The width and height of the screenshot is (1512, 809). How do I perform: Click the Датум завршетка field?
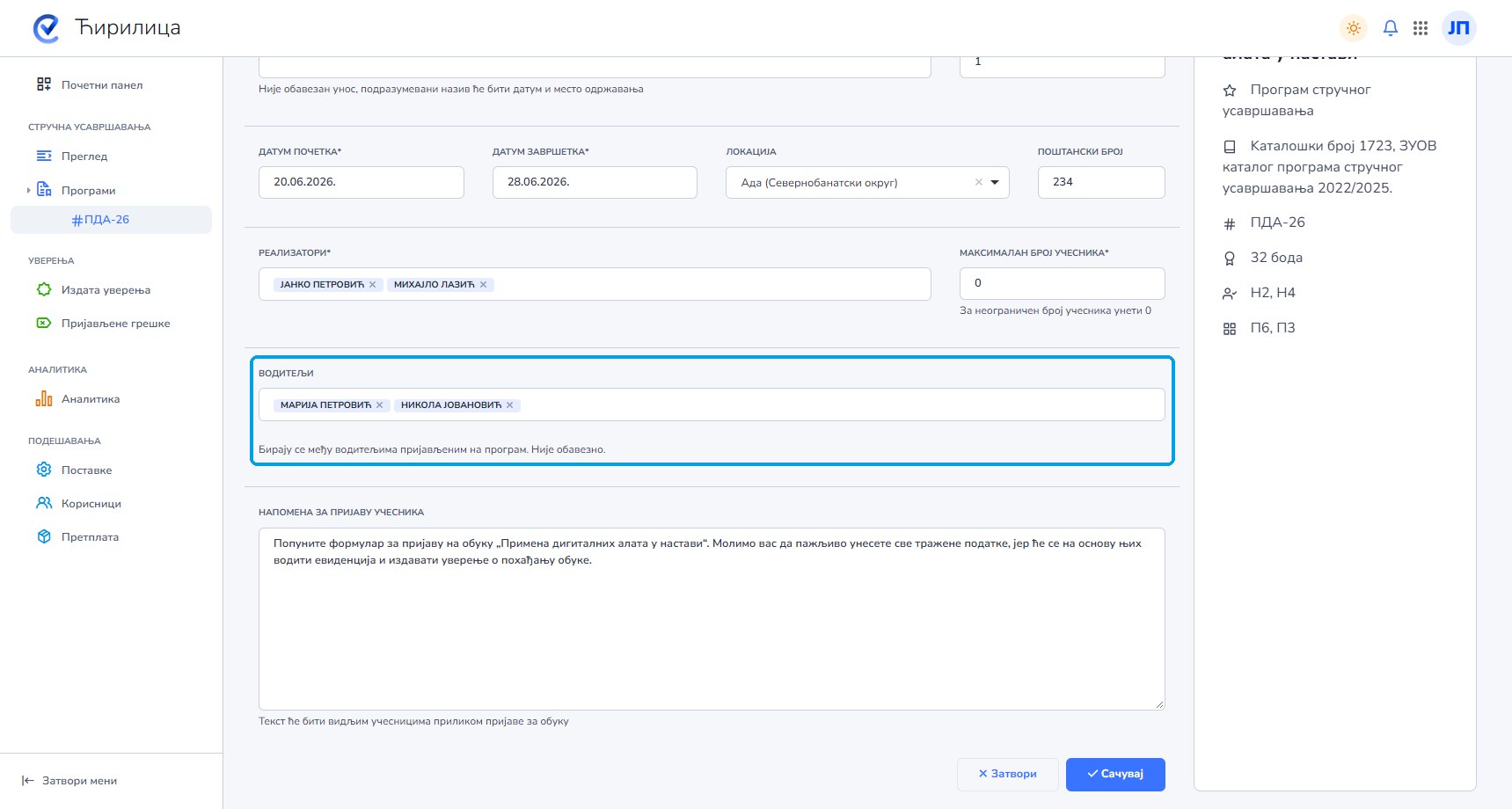tap(595, 182)
